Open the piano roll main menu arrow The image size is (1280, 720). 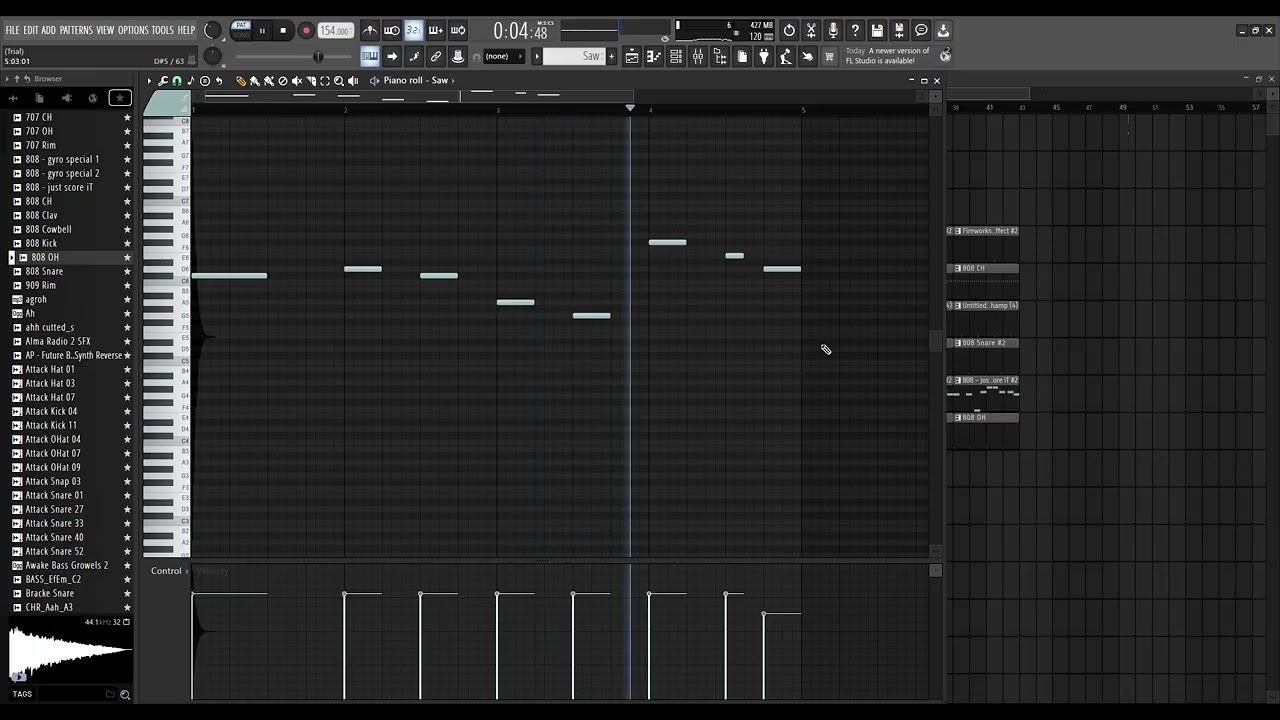(x=149, y=81)
